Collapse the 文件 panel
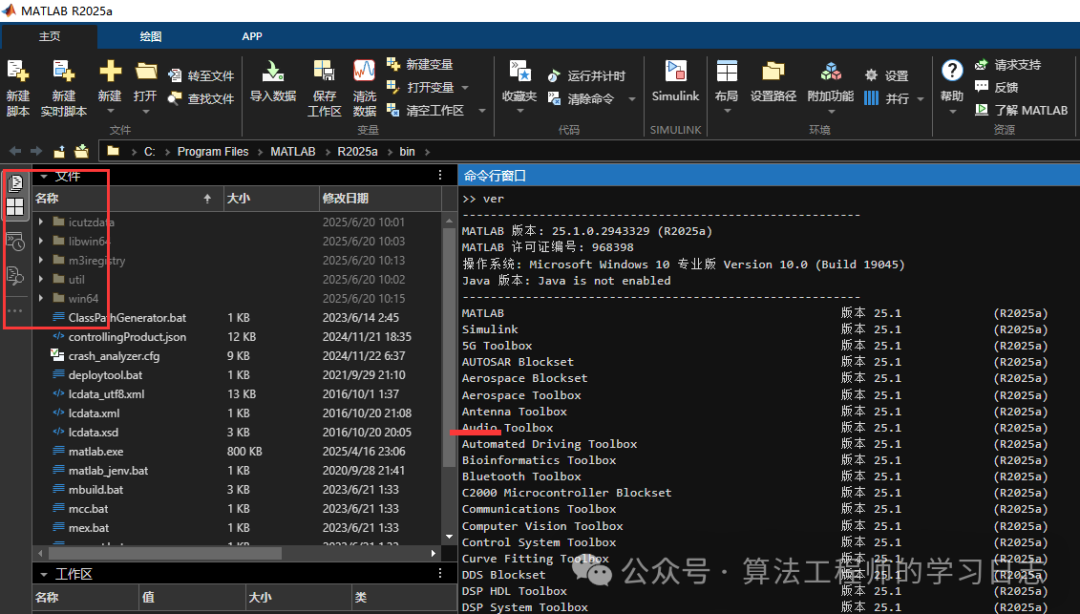1080x614 pixels. click(x=43, y=176)
